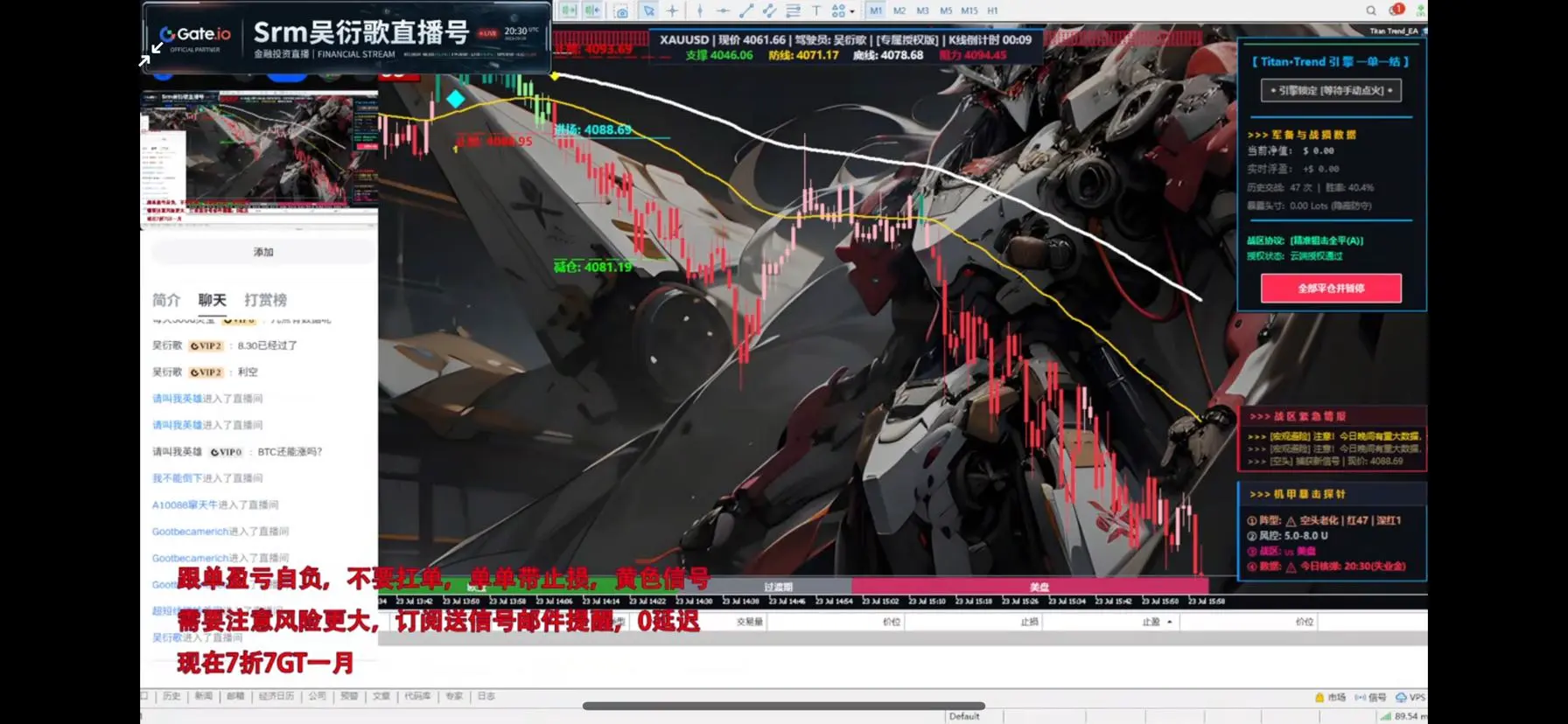Select the trendline drawing tool
Viewport: 1568px width, 724px height.
746,10
